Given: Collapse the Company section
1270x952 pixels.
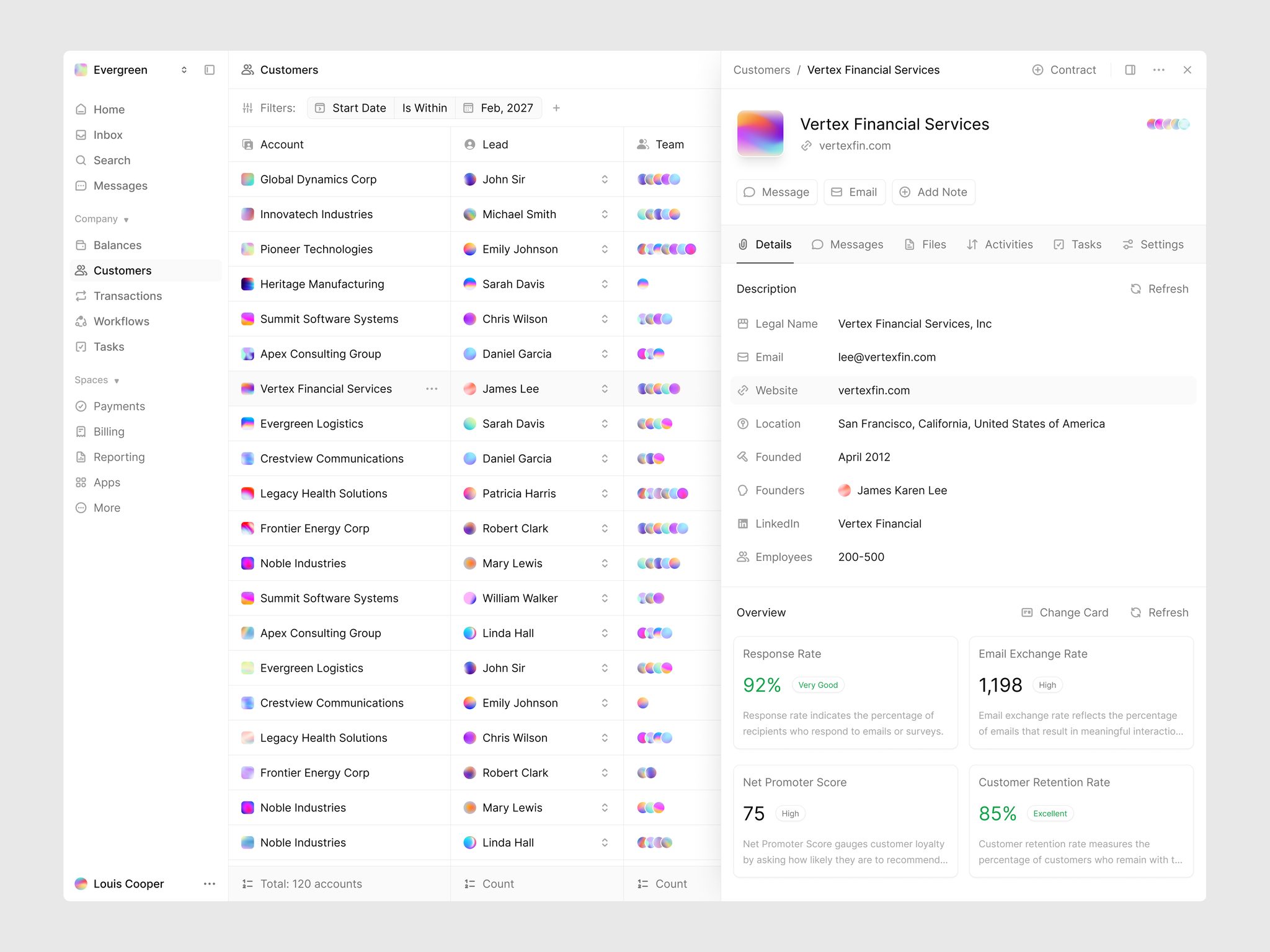Looking at the screenshot, I should pyautogui.click(x=102, y=219).
